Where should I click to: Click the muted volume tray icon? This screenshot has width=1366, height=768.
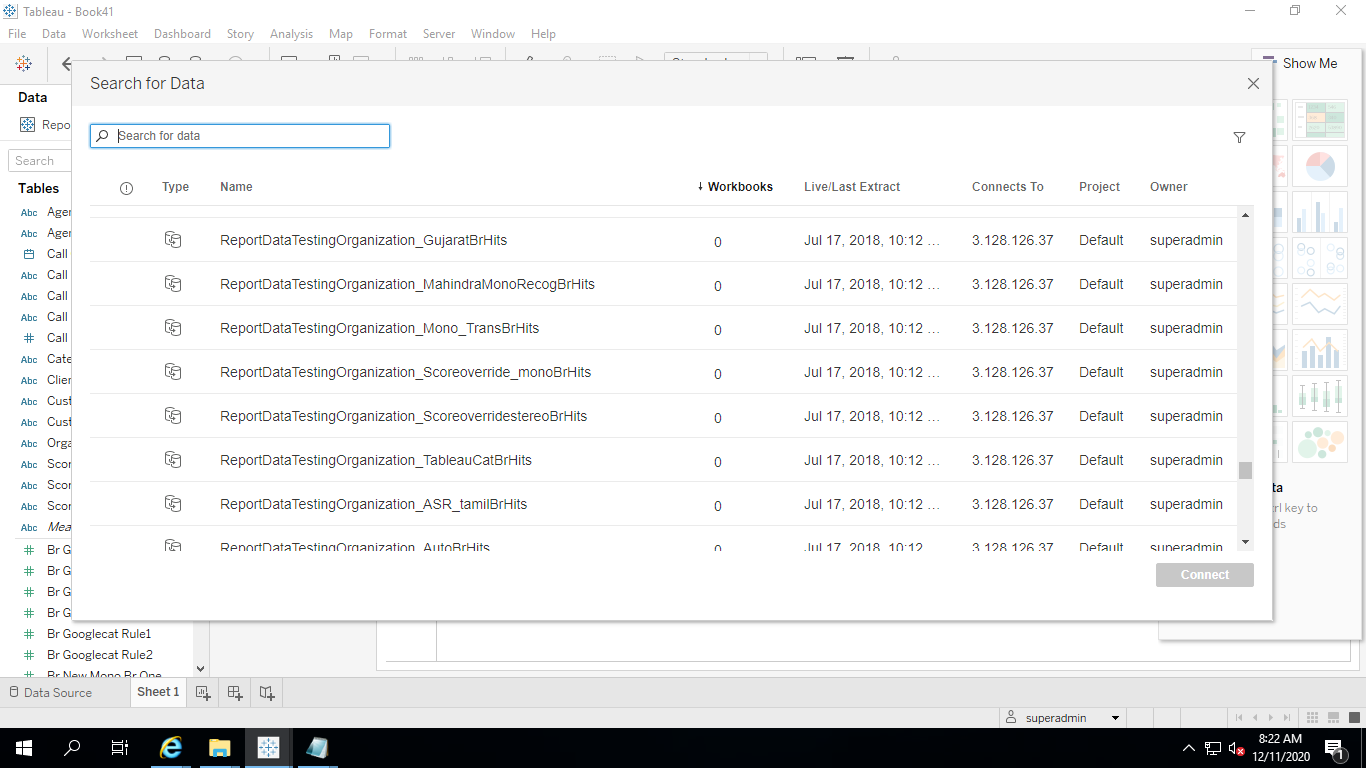[x=1237, y=748]
